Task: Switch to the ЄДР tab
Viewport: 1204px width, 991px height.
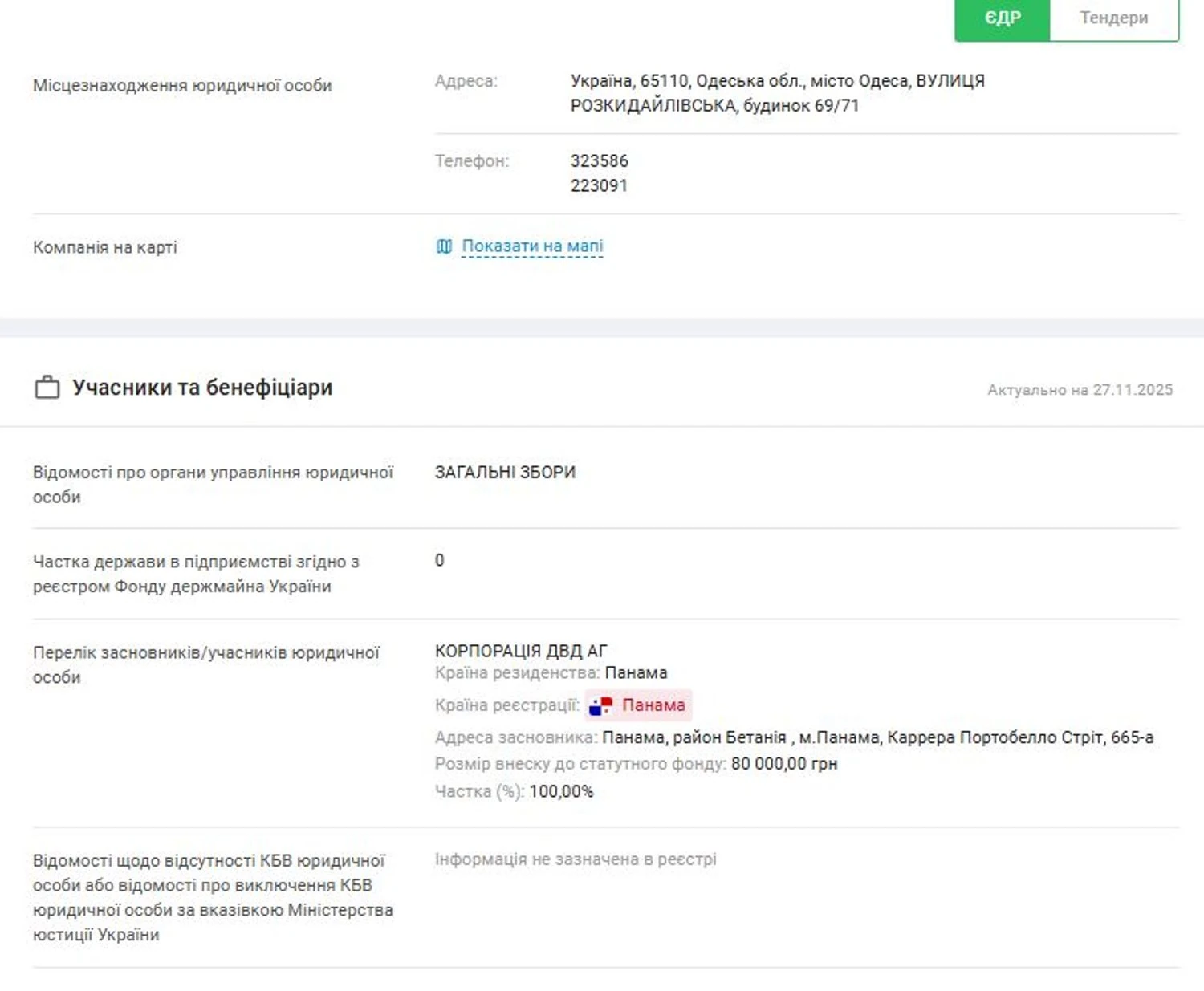Action: (1002, 18)
